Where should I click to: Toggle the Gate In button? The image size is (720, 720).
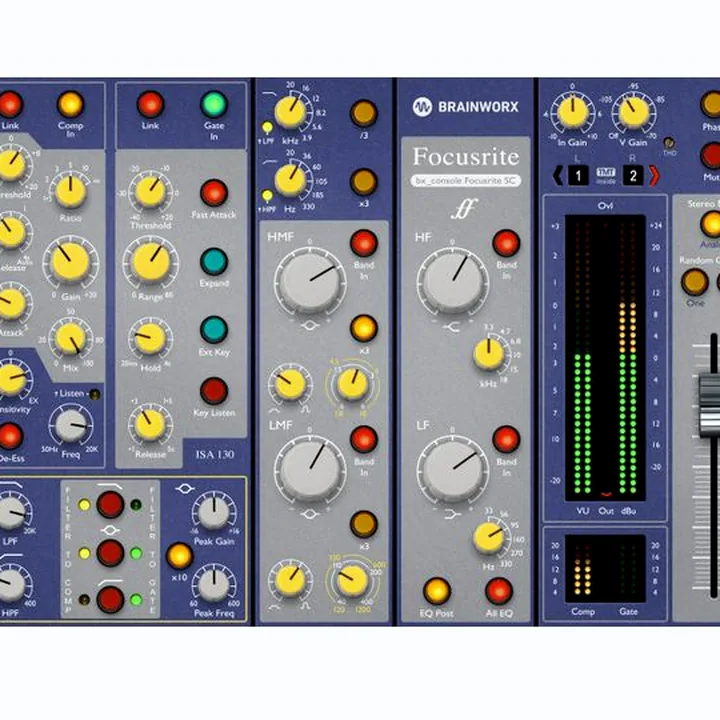pos(214,104)
